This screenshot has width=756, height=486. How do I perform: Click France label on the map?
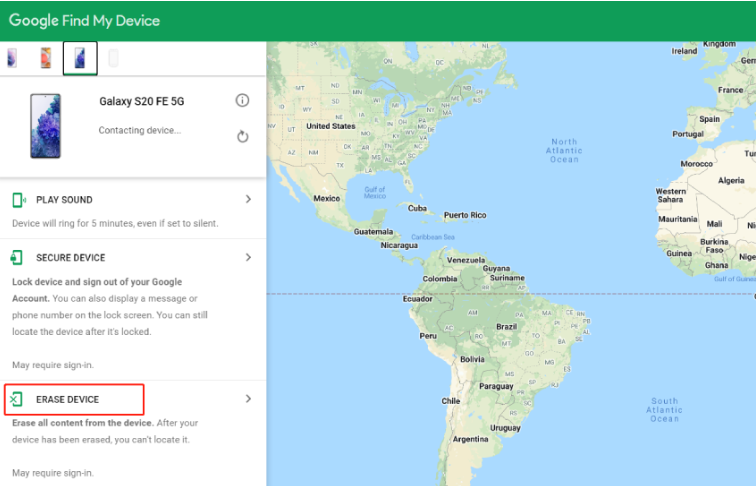click(730, 90)
